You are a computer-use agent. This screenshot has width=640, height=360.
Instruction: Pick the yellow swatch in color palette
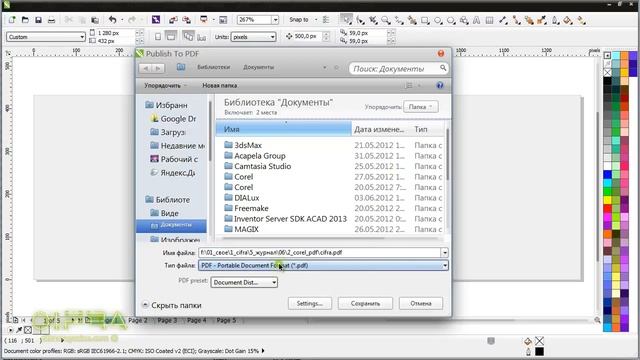click(607, 200)
